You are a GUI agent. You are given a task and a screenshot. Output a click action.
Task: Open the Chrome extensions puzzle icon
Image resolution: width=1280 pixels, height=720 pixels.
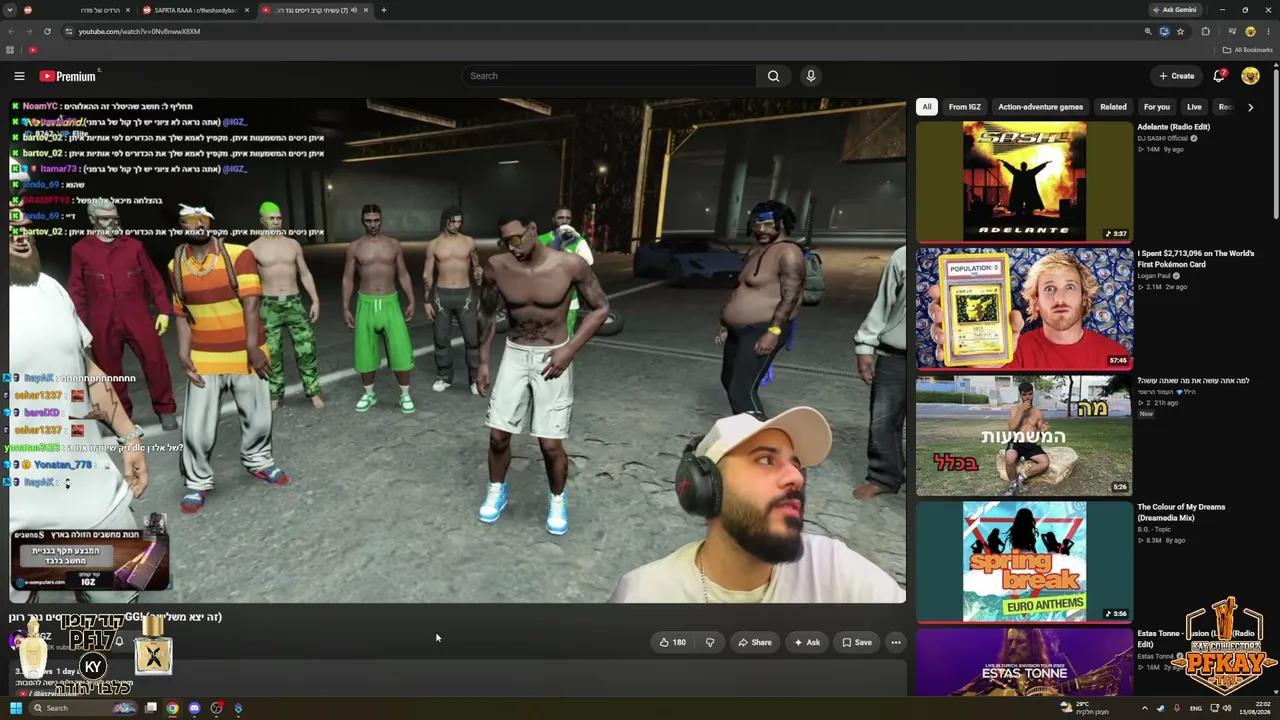click(1205, 31)
